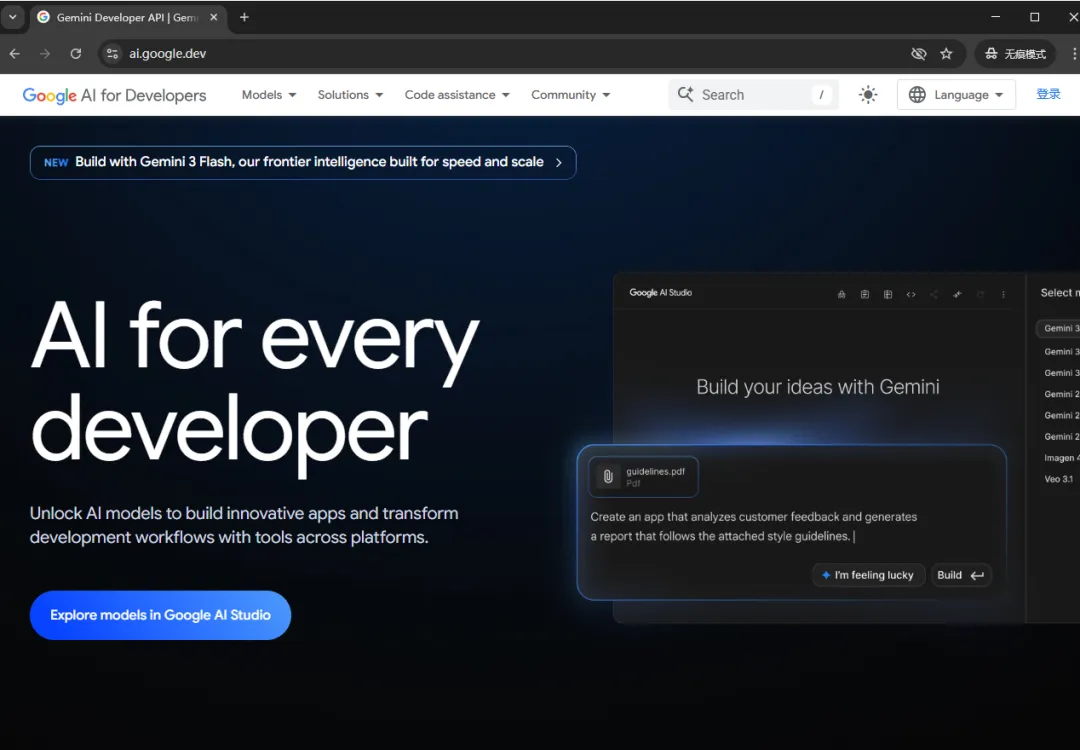This screenshot has height=750, width=1080.
Task: Go back to the previous page
Action: pos(15,54)
